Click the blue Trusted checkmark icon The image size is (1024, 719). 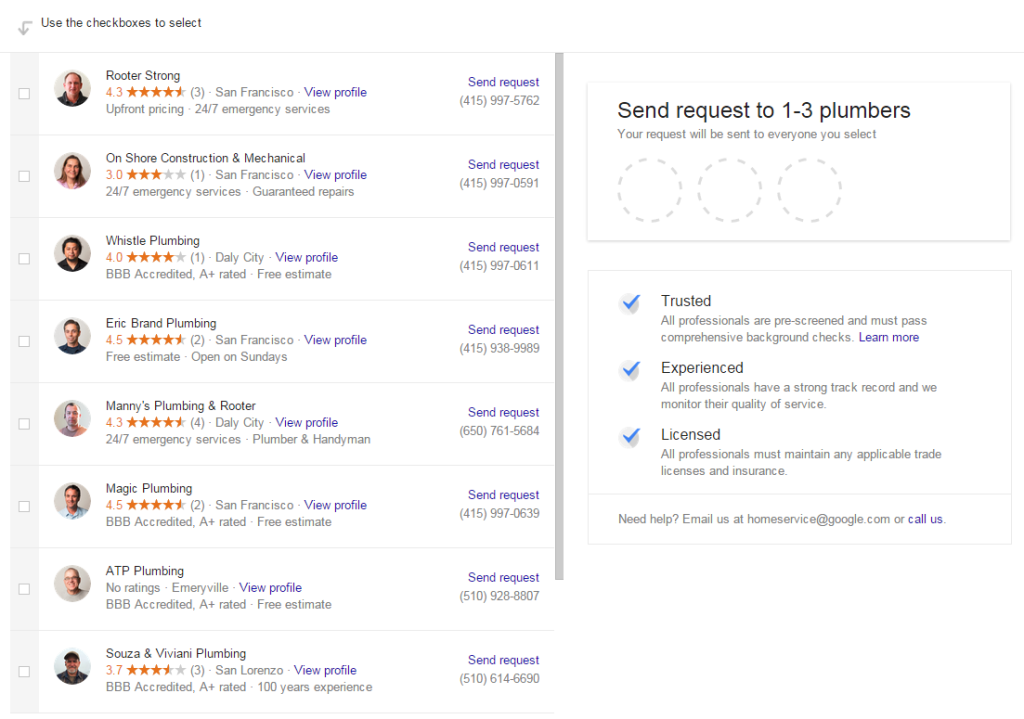(631, 302)
